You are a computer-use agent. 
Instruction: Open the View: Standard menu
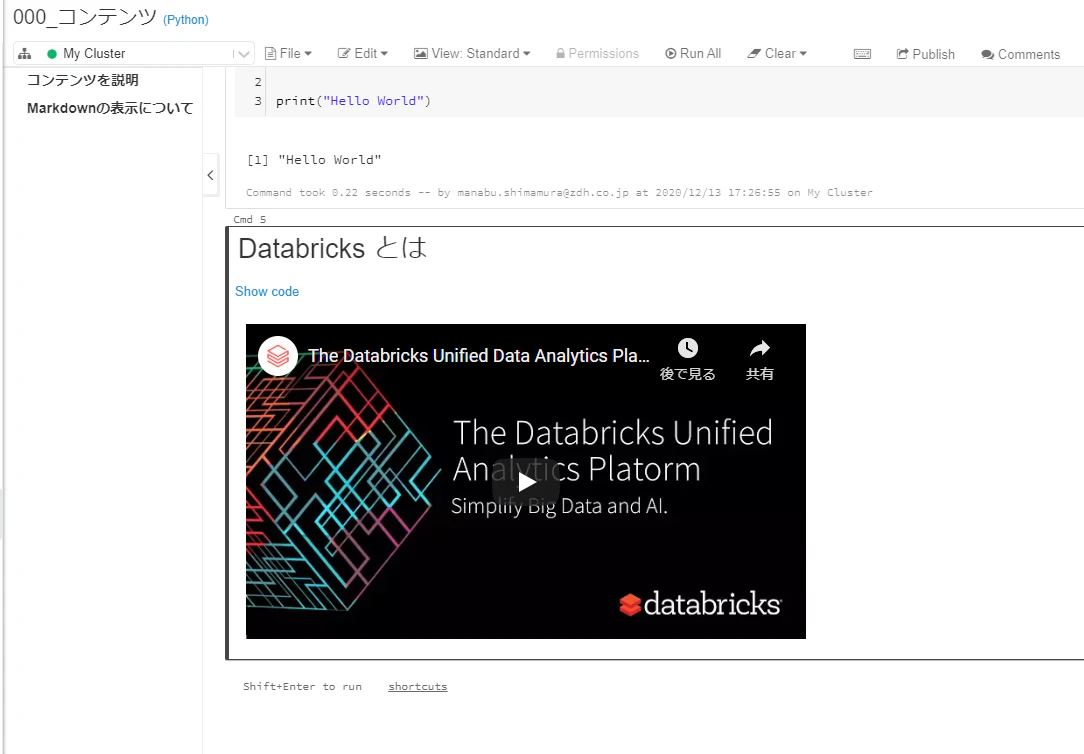click(472, 53)
